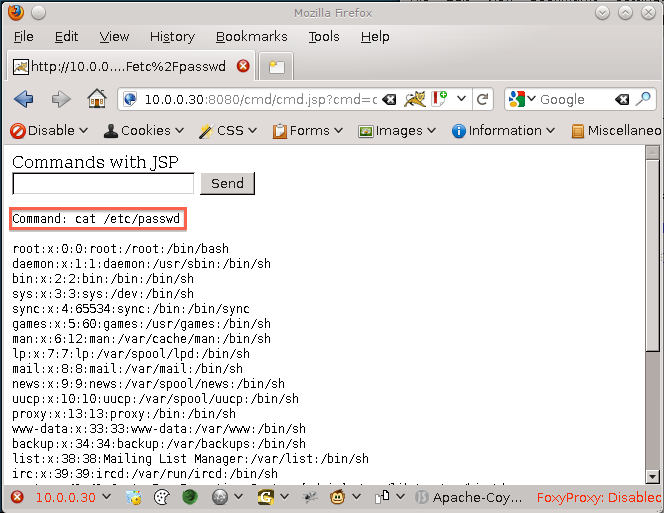Screen dimensions: 664x513
Task: Open the Disable dropdown in developer toolbar
Action: (x=48, y=130)
